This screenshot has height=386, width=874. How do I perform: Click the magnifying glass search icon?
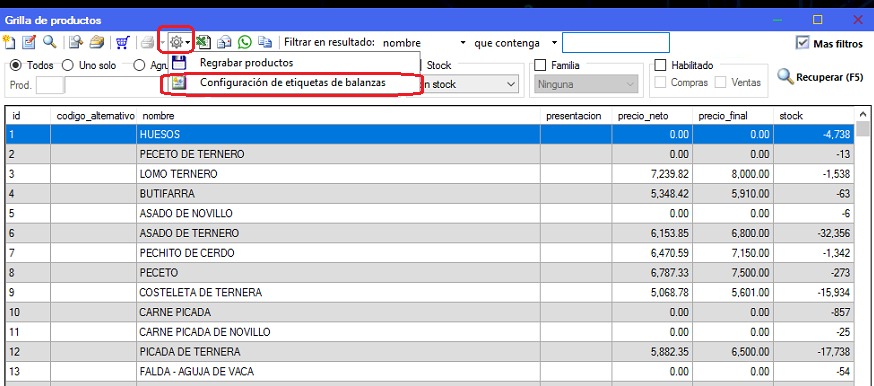pos(50,42)
